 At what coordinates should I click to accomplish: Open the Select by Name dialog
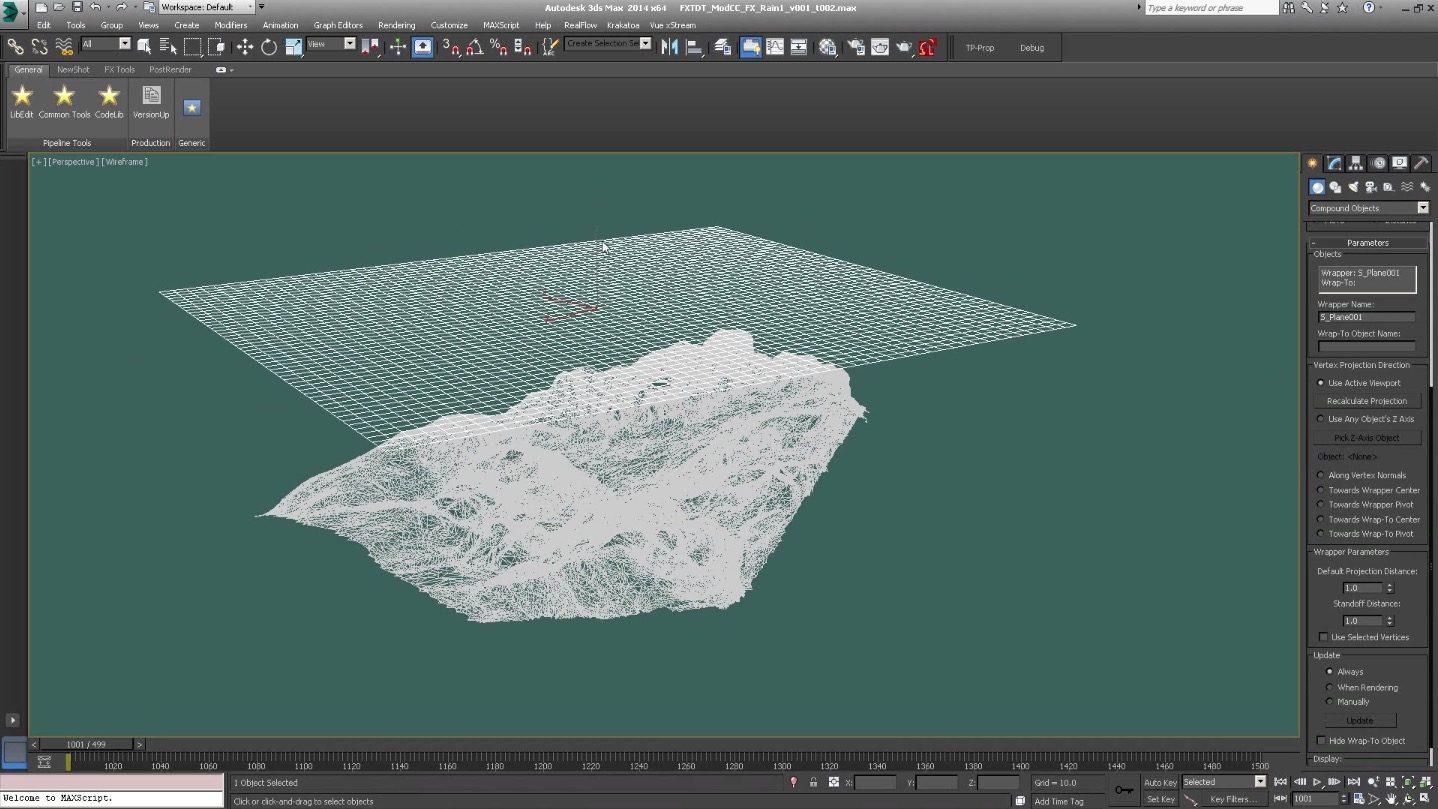[168, 46]
